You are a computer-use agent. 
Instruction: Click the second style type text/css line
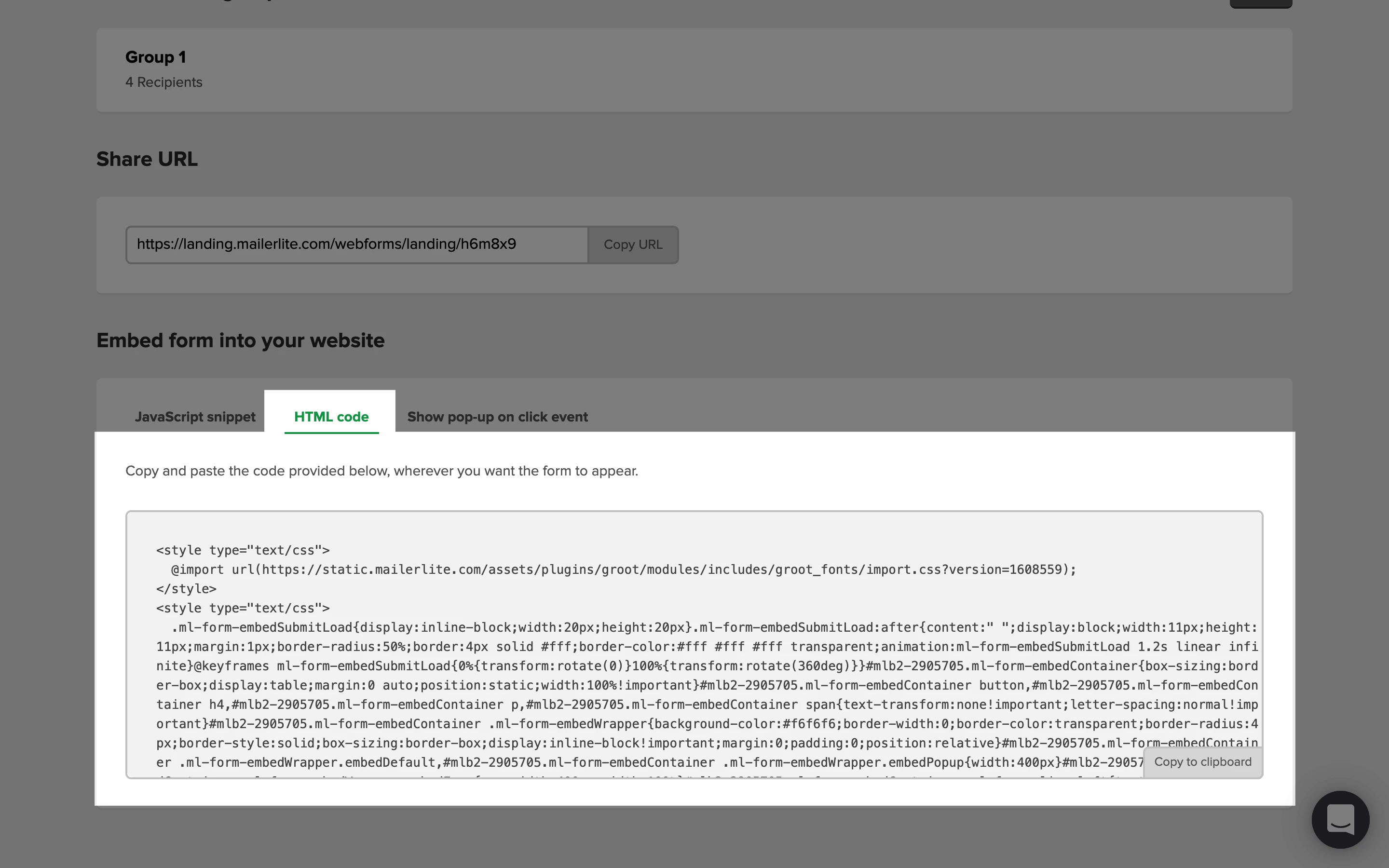(243, 608)
